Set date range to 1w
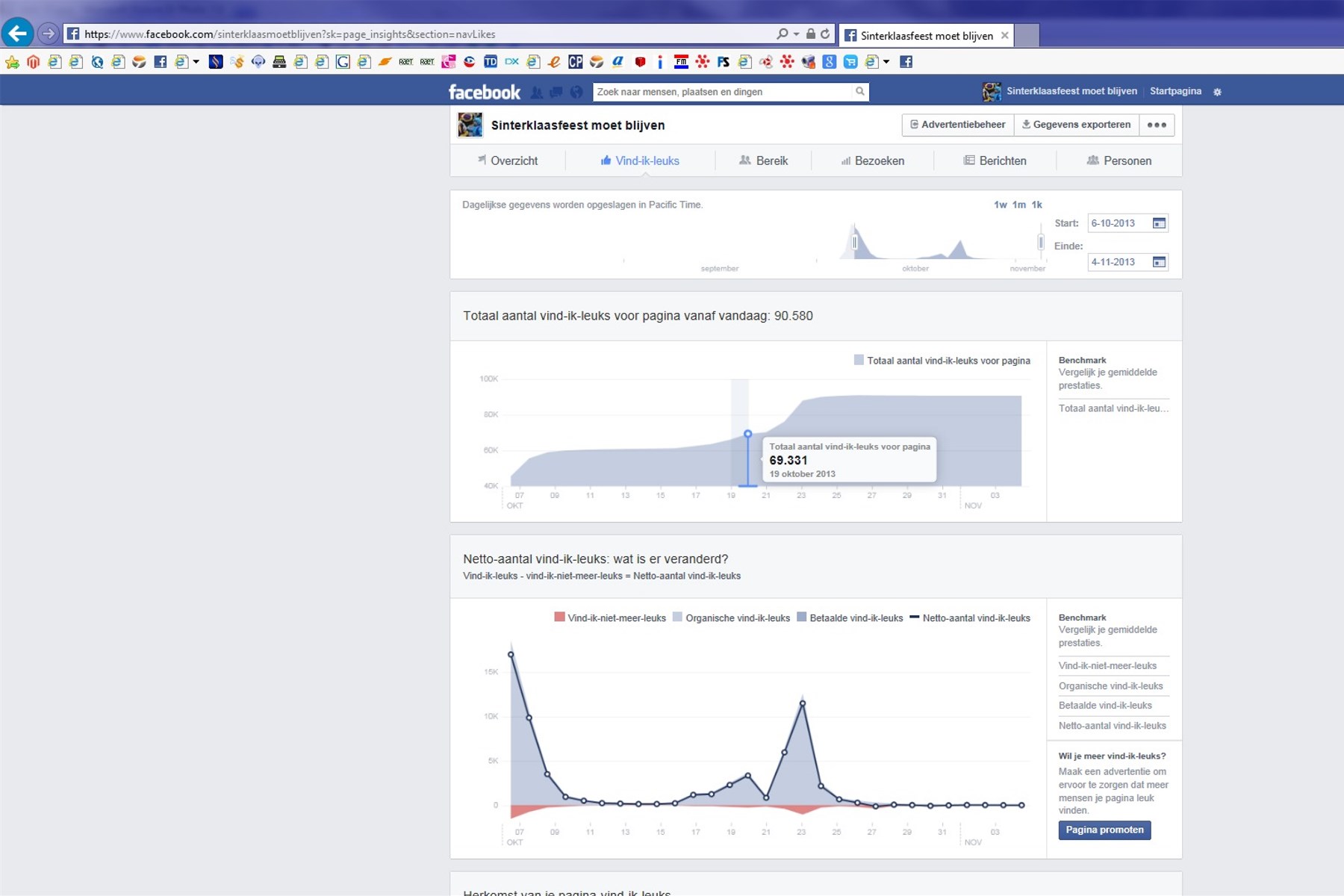Viewport: 1344px width, 896px height. (x=1000, y=205)
